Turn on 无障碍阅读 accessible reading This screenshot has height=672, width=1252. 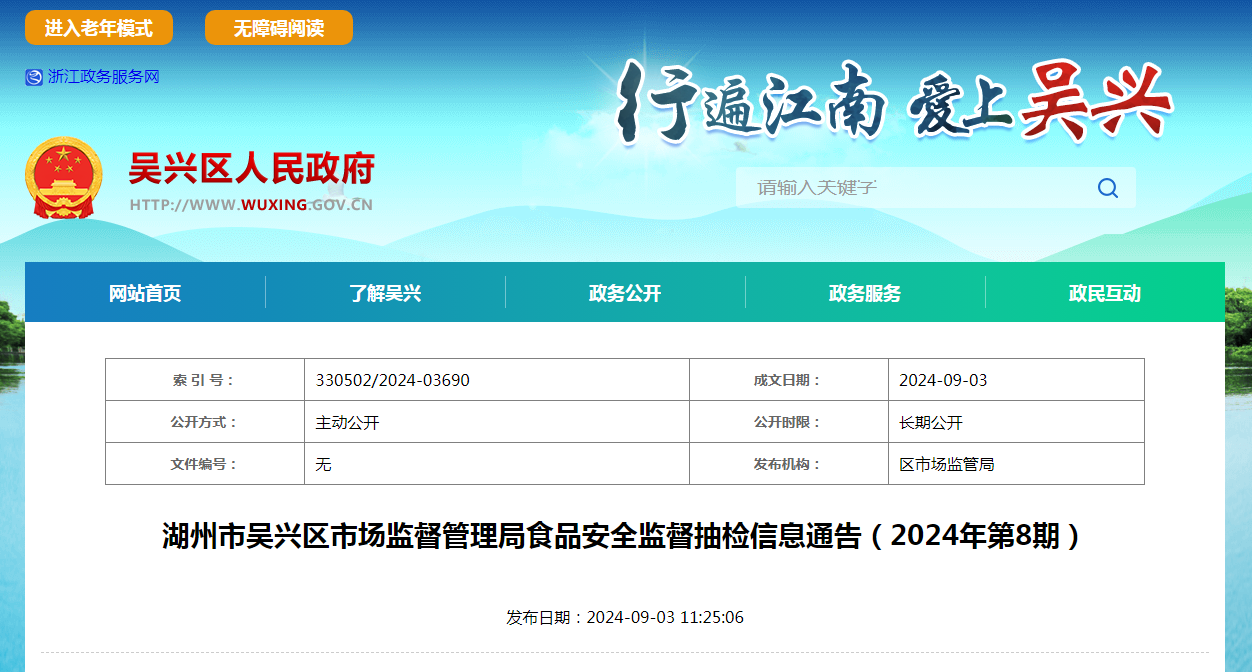pyautogui.click(x=279, y=28)
